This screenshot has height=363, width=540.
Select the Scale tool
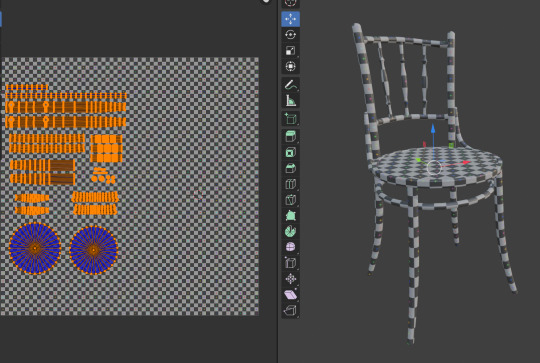click(x=290, y=51)
